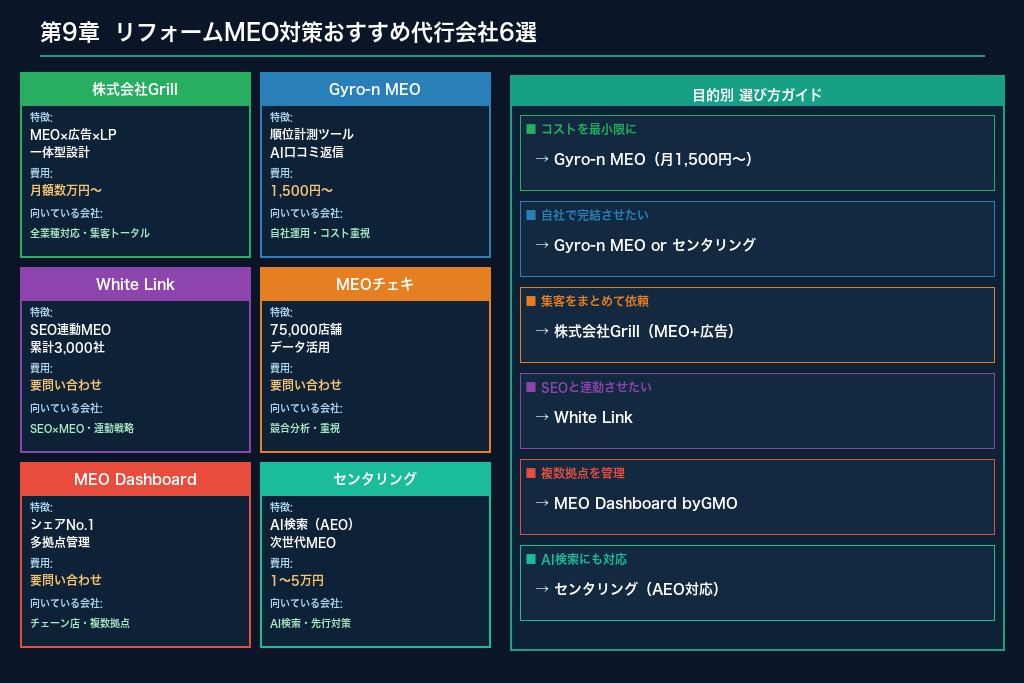
Task: Click 費用: label in Gyro-n MEO card
Action: coord(281,174)
